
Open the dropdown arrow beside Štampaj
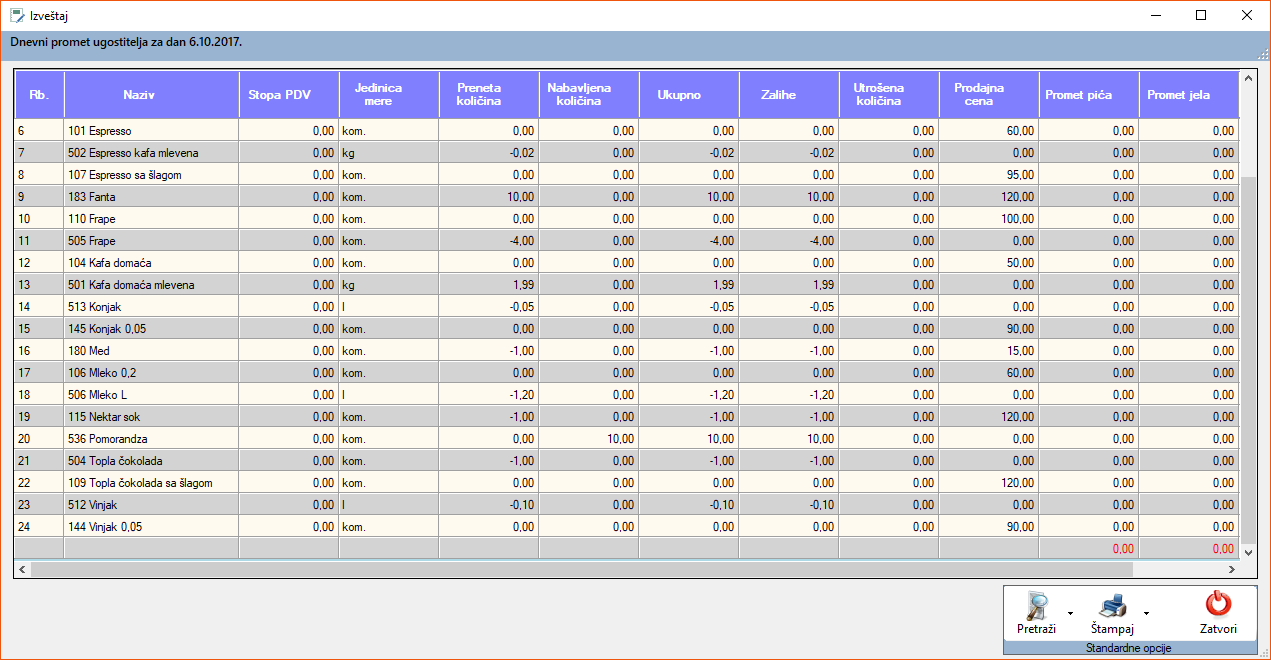pos(1146,613)
